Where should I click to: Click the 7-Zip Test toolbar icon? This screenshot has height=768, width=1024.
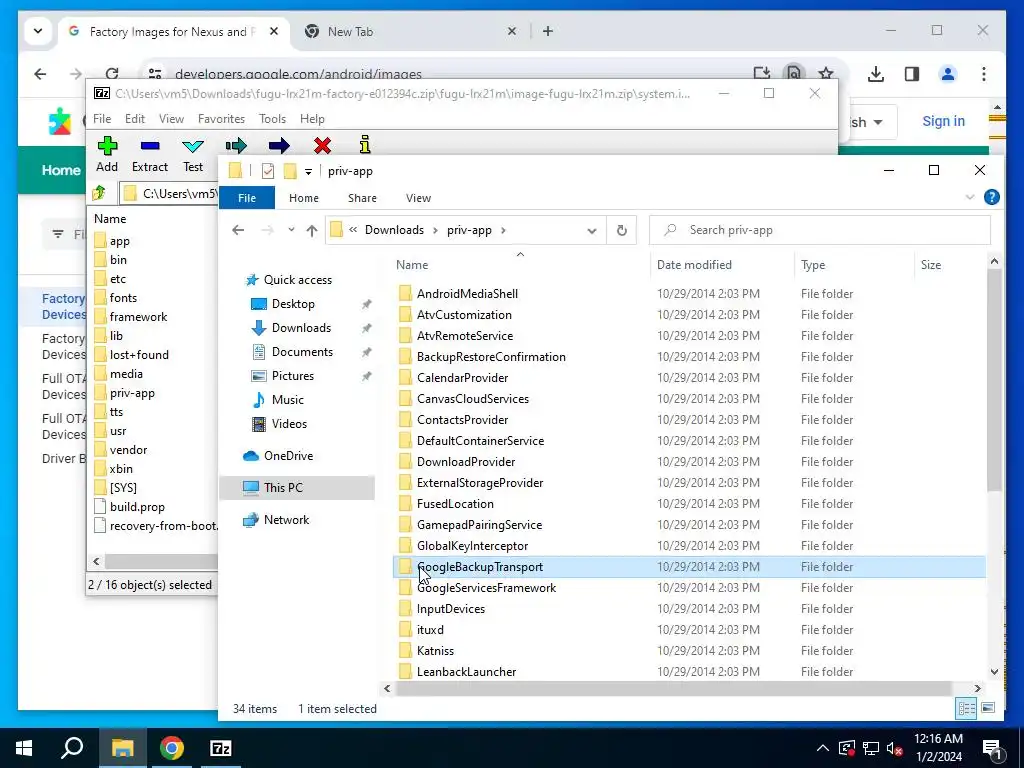[193, 146]
